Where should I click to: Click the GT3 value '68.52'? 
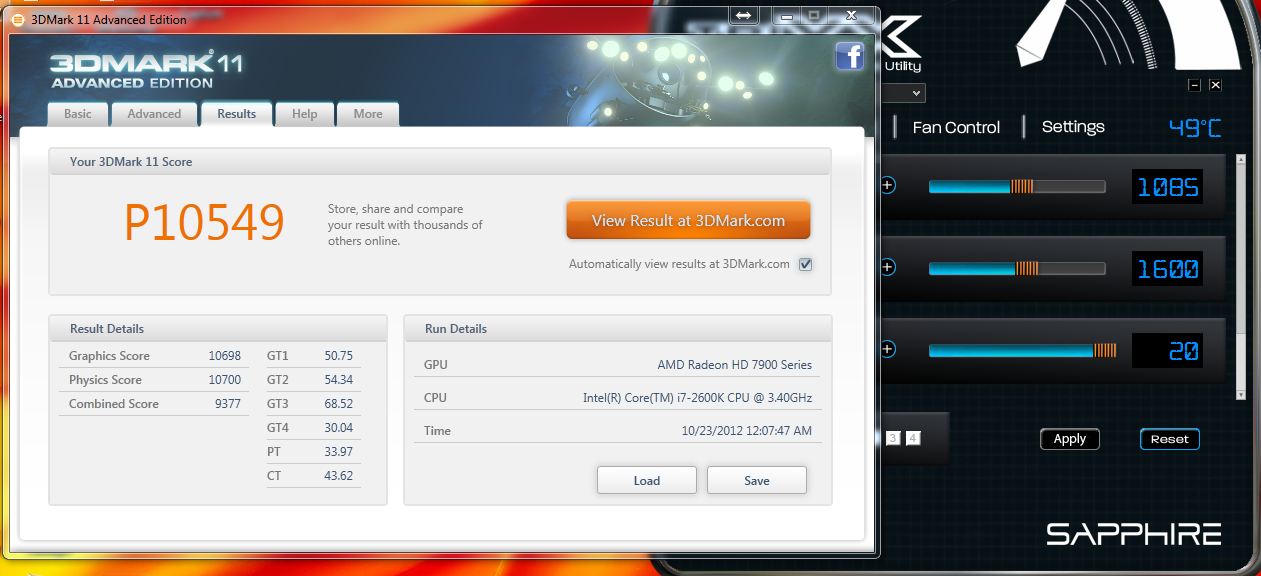pos(338,404)
